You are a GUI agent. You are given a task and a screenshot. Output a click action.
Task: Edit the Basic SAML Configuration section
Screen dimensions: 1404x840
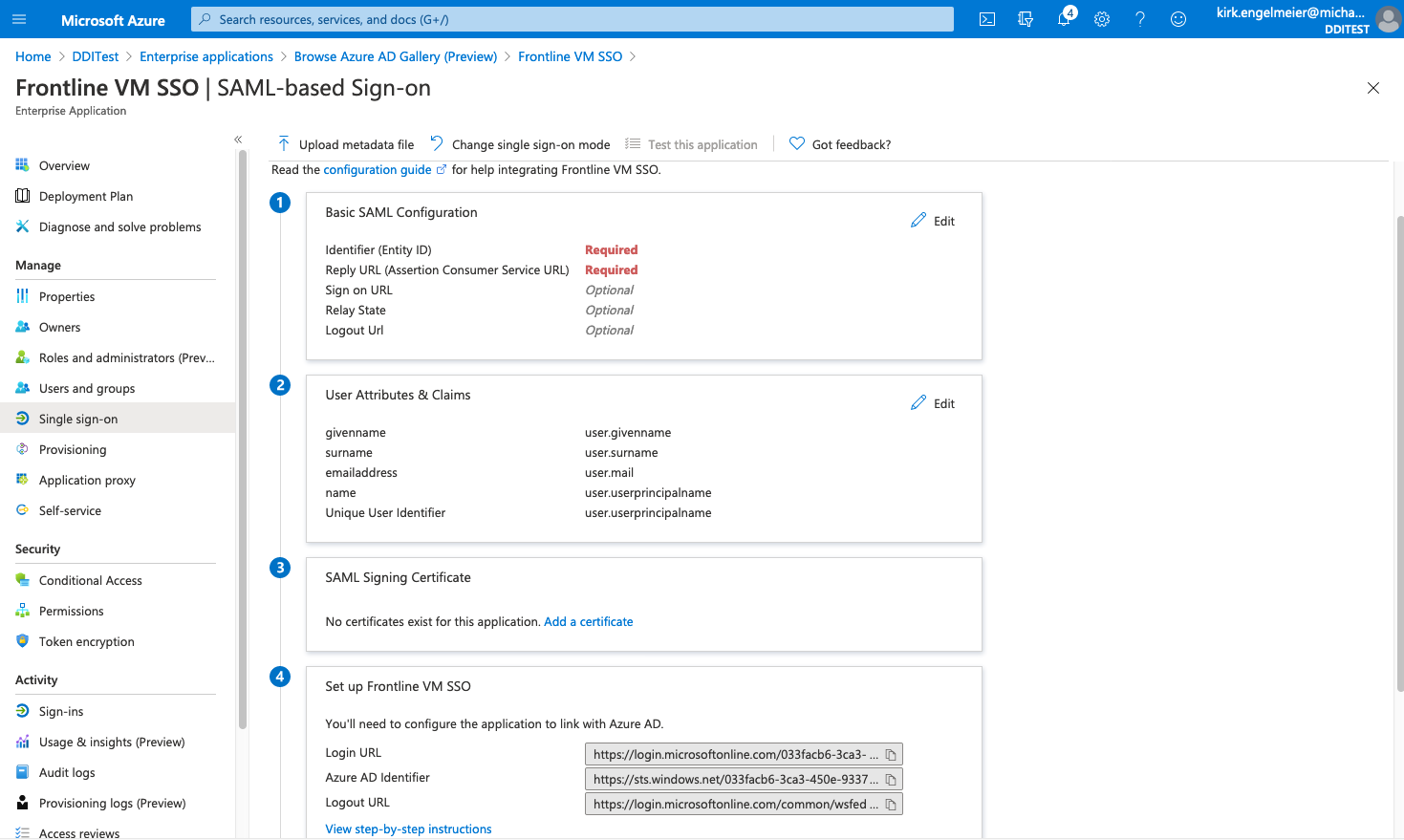pyautogui.click(x=932, y=220)
